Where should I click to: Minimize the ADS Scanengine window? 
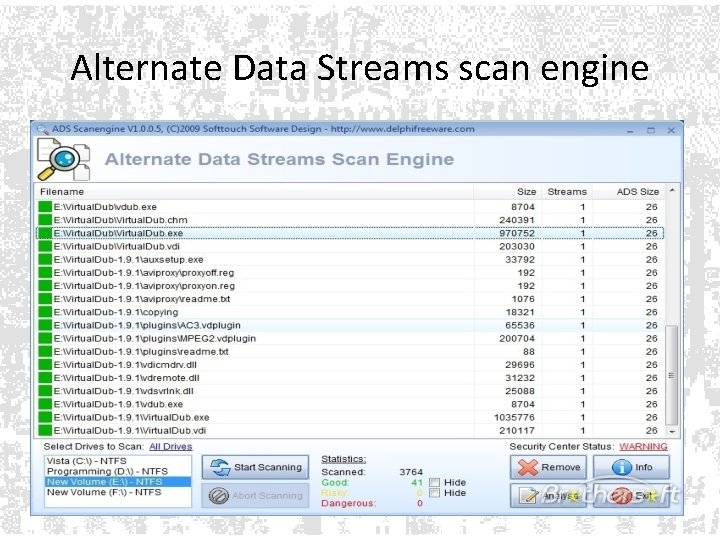[630, 131]
